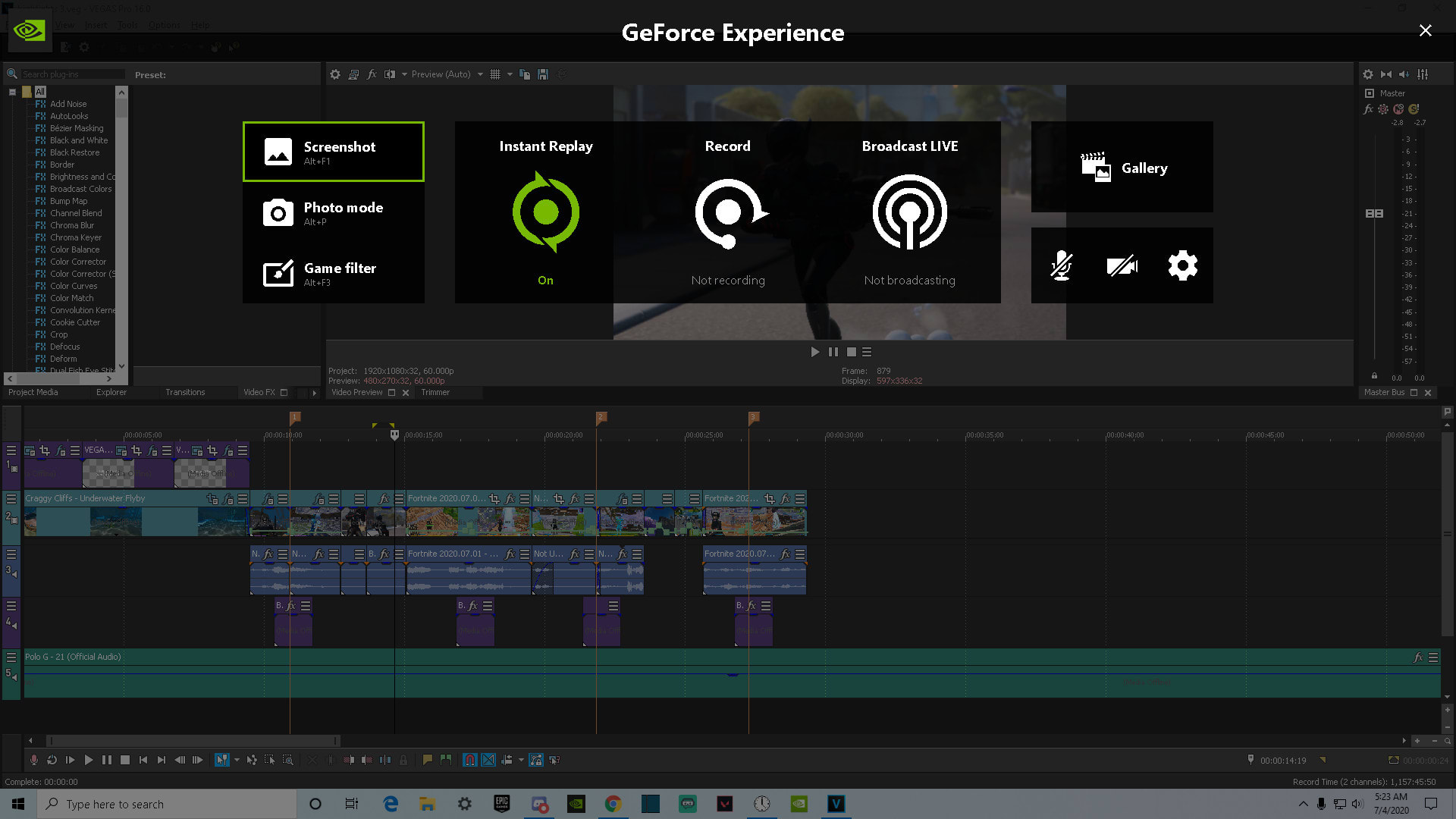Open track 2 hamburger menu
The image size is (1456, 819).
pos(11,498)
